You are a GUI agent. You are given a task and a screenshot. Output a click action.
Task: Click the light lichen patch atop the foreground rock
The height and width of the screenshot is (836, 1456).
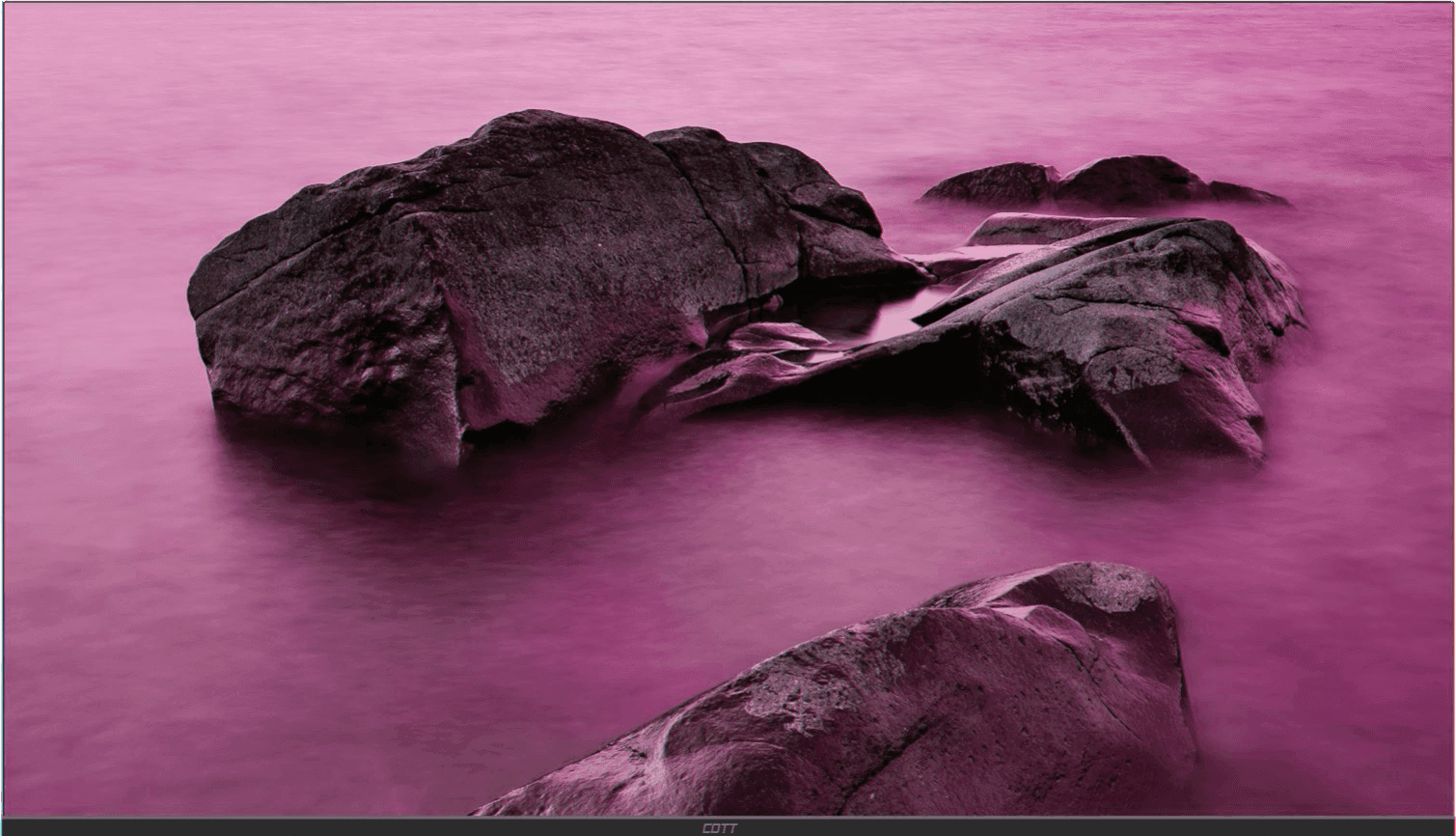[1110, 586]
